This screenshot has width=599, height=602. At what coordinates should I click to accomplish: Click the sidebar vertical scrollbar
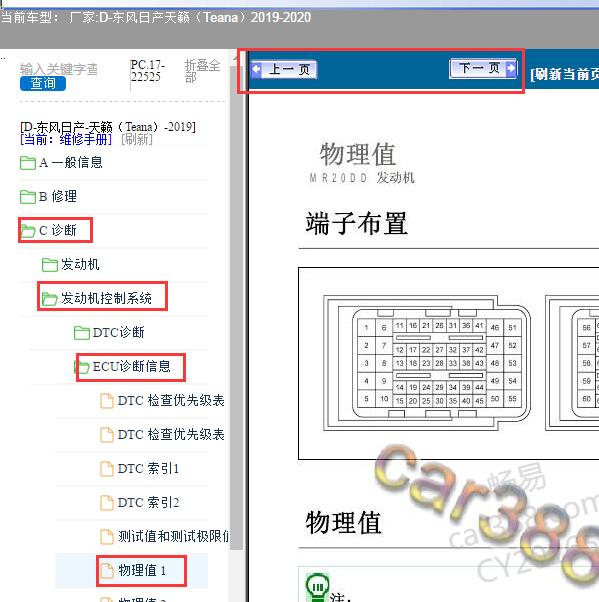click(x=236, y=307)
